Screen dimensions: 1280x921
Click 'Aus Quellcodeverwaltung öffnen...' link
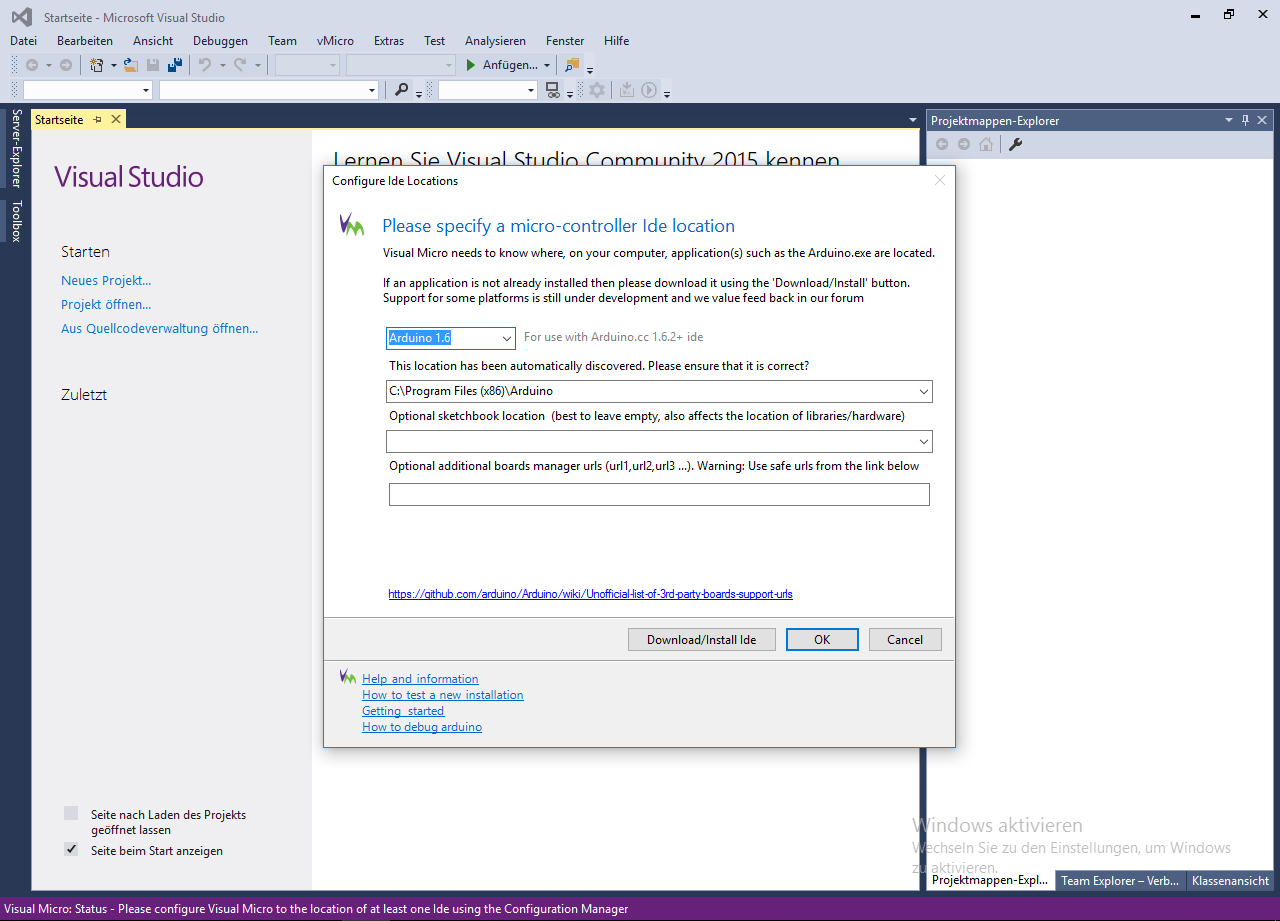(159, 329)
